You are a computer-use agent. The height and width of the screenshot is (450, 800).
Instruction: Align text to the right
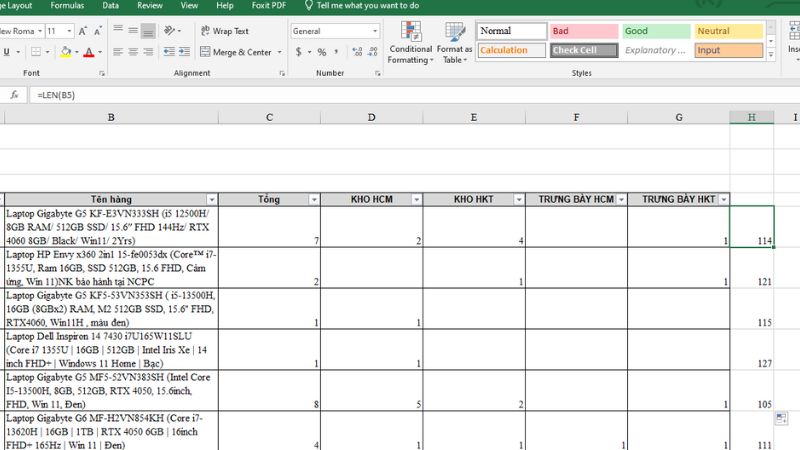click(148, 52)
